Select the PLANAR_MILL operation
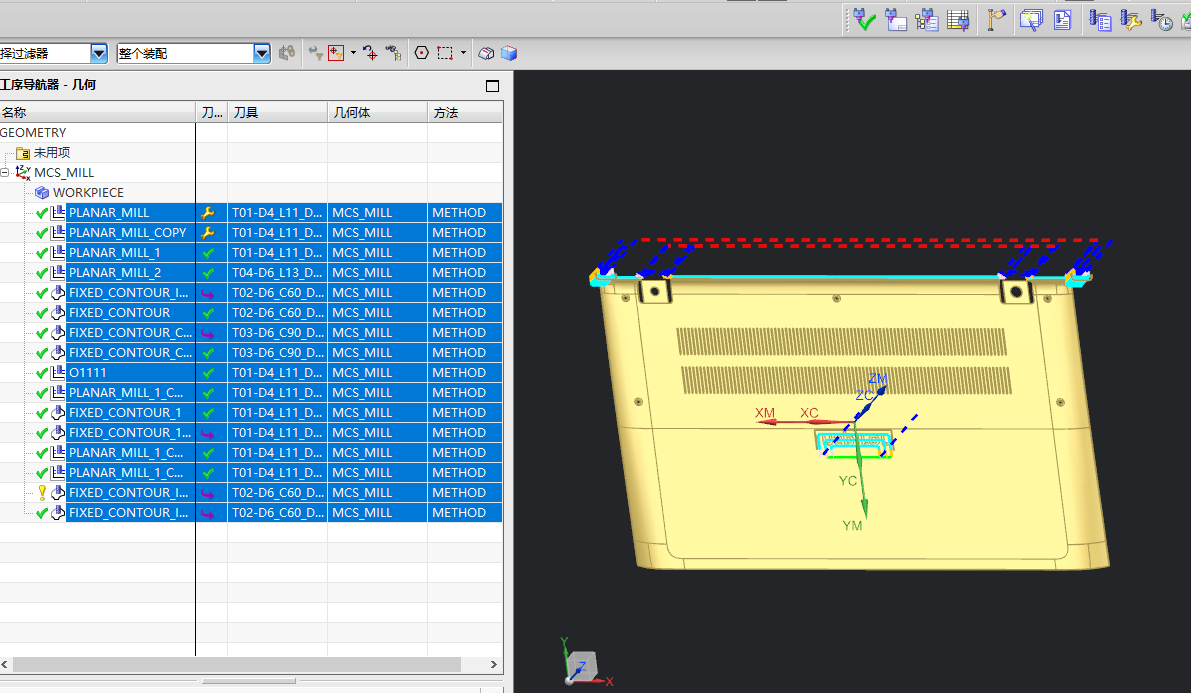1191x693 pixels. pyautogui.click(x=109, y=213)
